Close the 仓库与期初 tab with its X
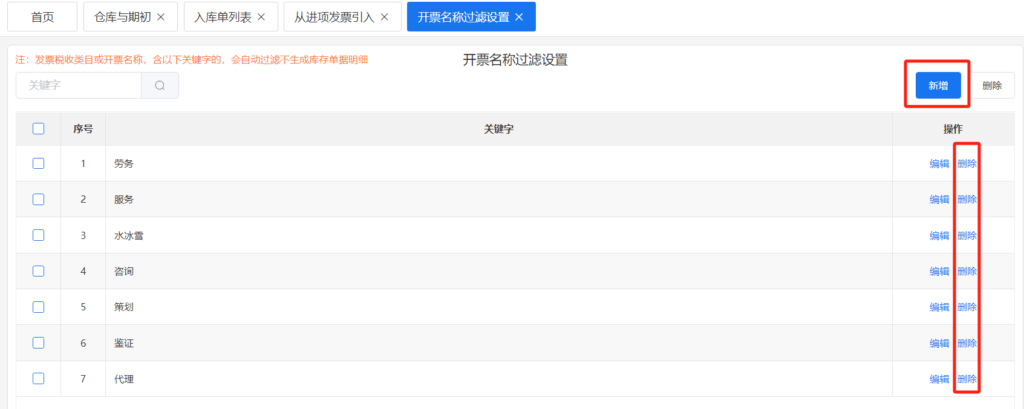Viewport: 1024px width, 409px height. click(x=161, y=17)
